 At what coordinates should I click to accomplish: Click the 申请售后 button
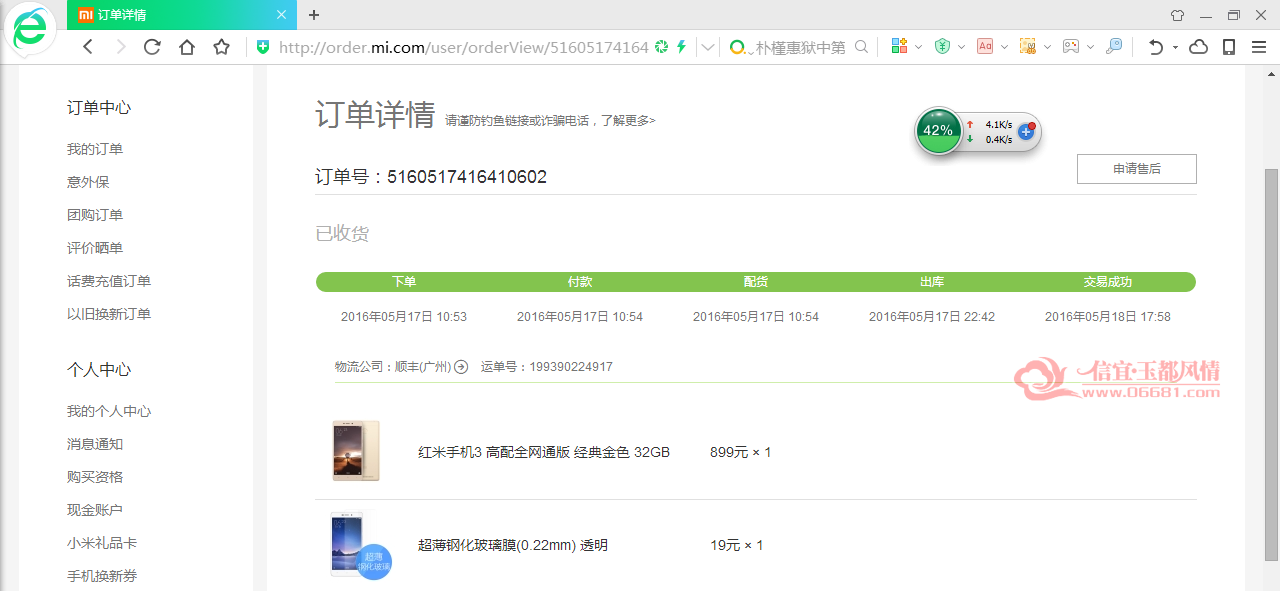(x=1137, y=169)
